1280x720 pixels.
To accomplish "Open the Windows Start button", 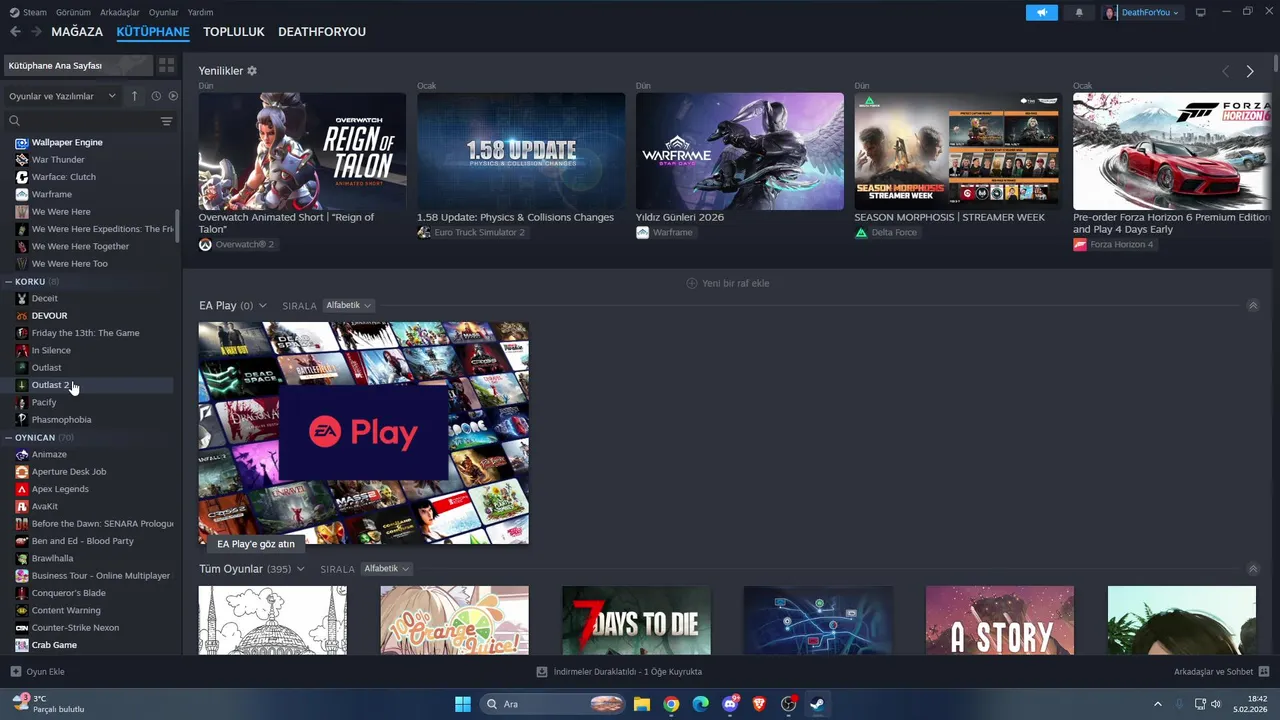I will (463, 704).
